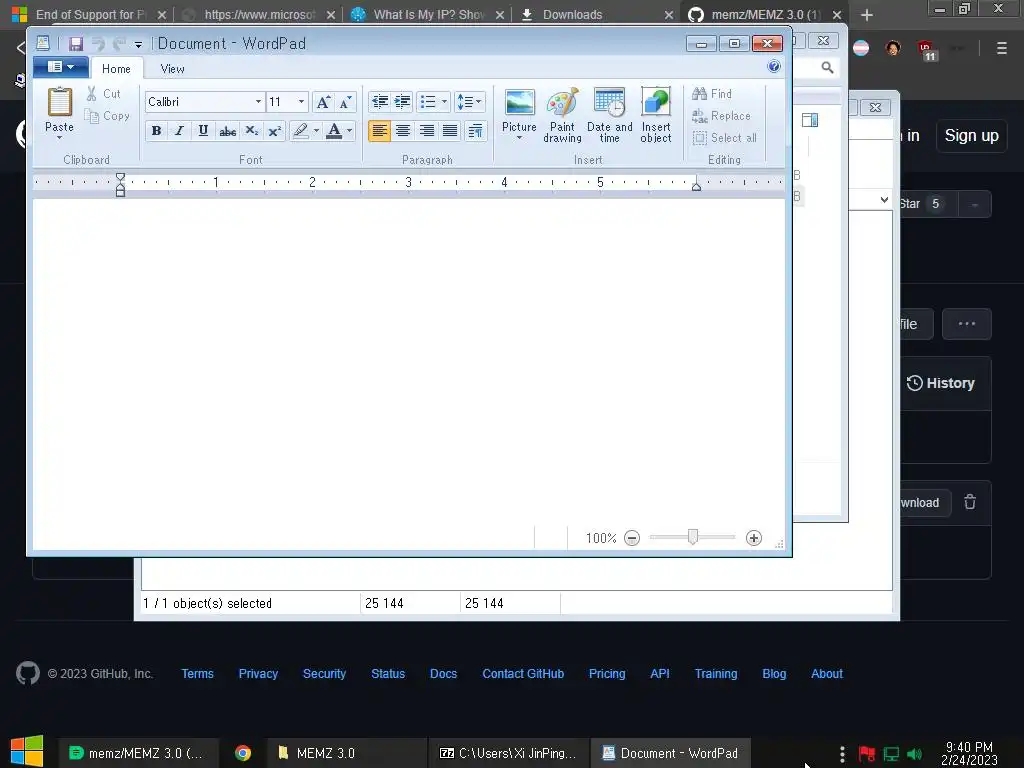Open the WordPad application menu button

point(60,67)
